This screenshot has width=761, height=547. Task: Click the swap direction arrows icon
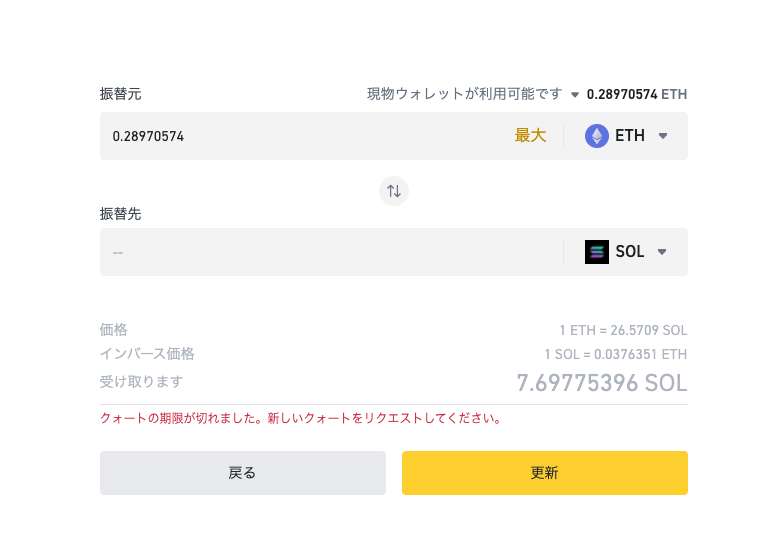394,191
